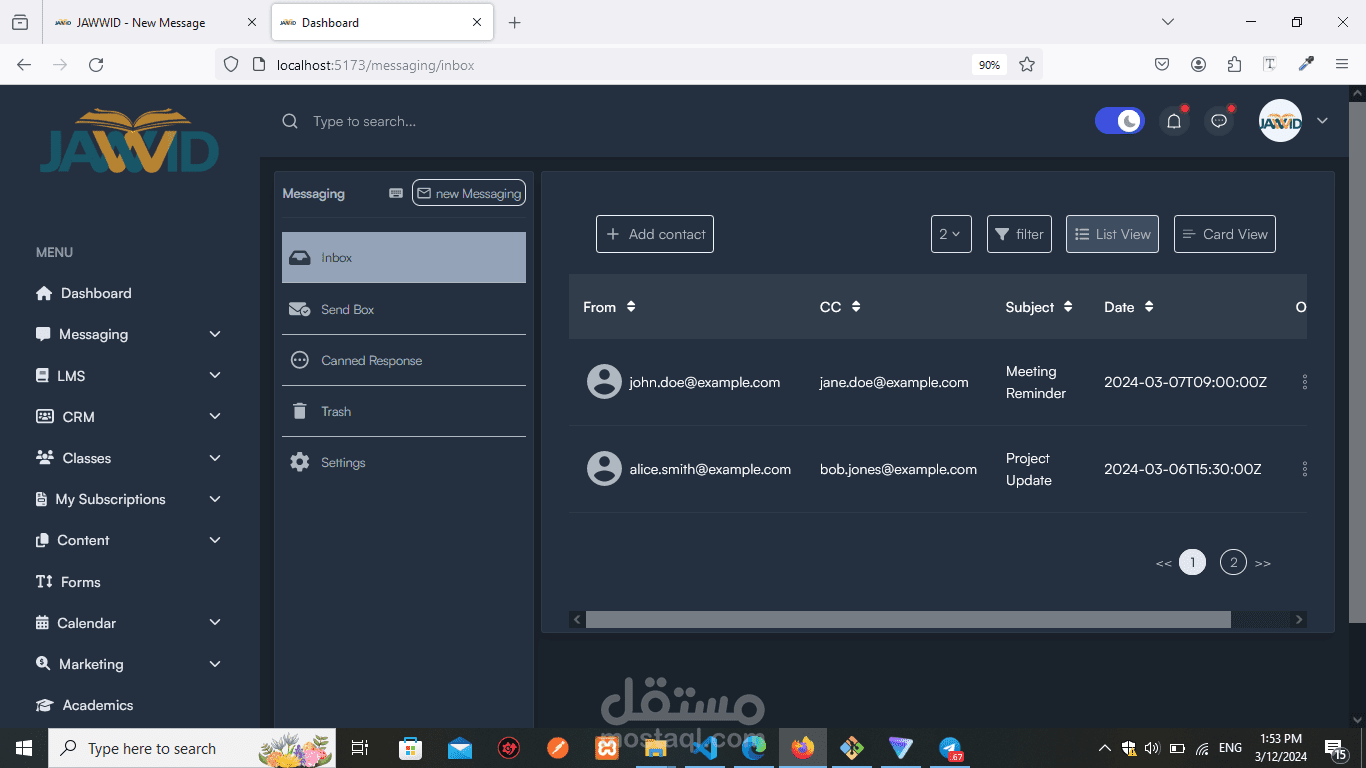Switch to the JAWWID - New Message tab
Screen dimensions: 1366x768
(x=156, y=22)
